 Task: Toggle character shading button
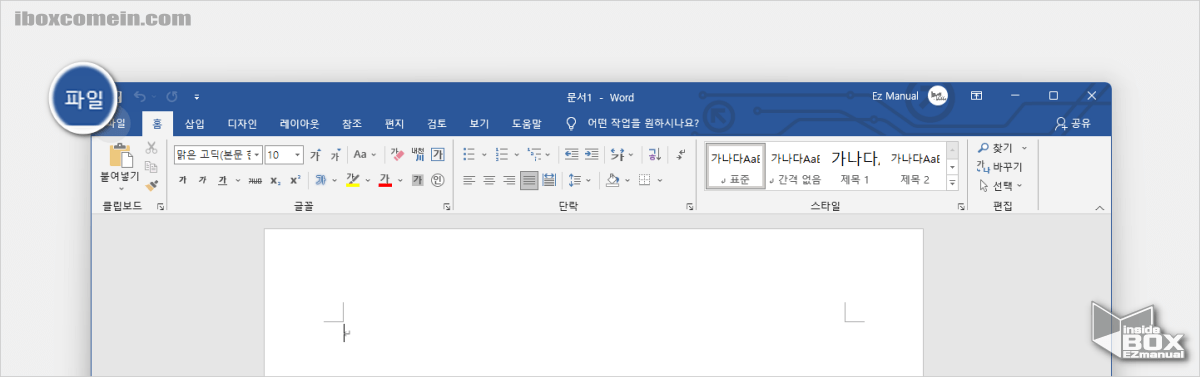(x=417, y=180)
